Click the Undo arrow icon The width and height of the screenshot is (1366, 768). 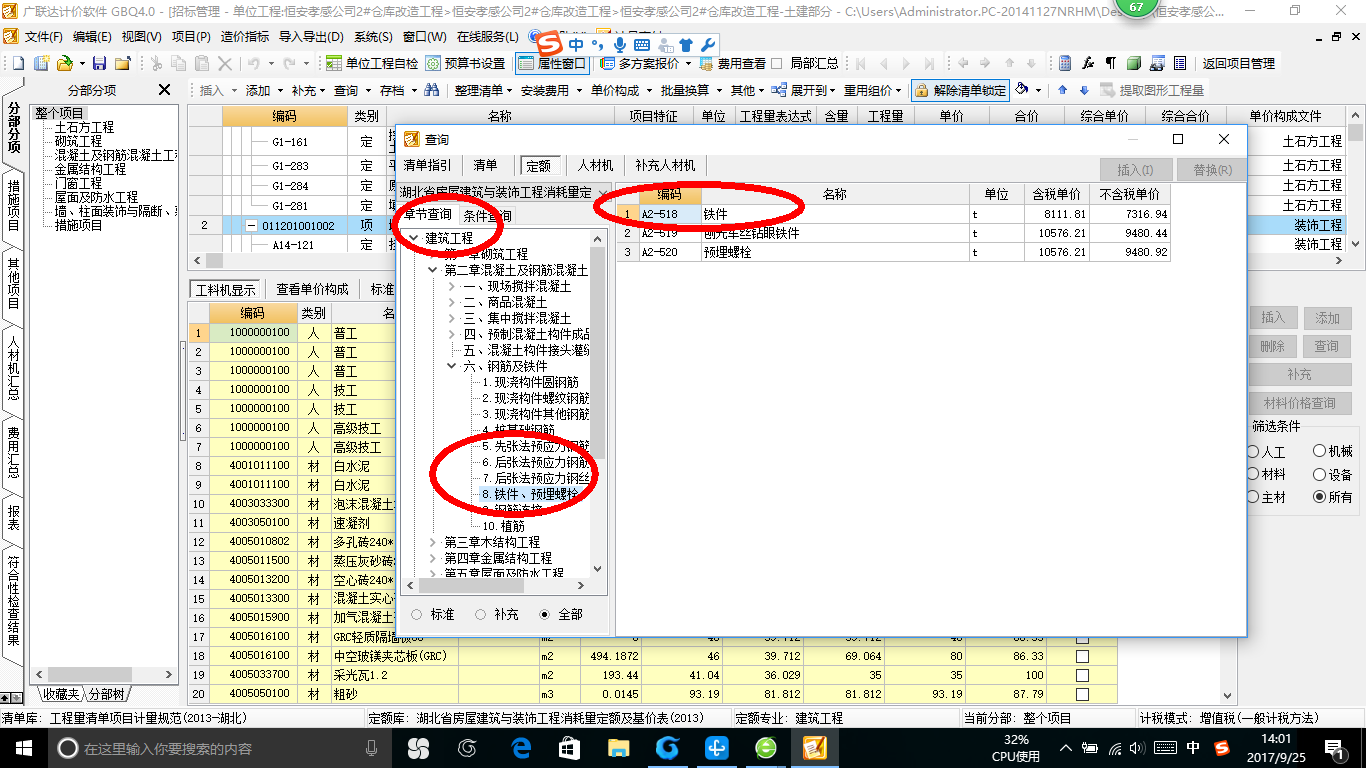254,63
